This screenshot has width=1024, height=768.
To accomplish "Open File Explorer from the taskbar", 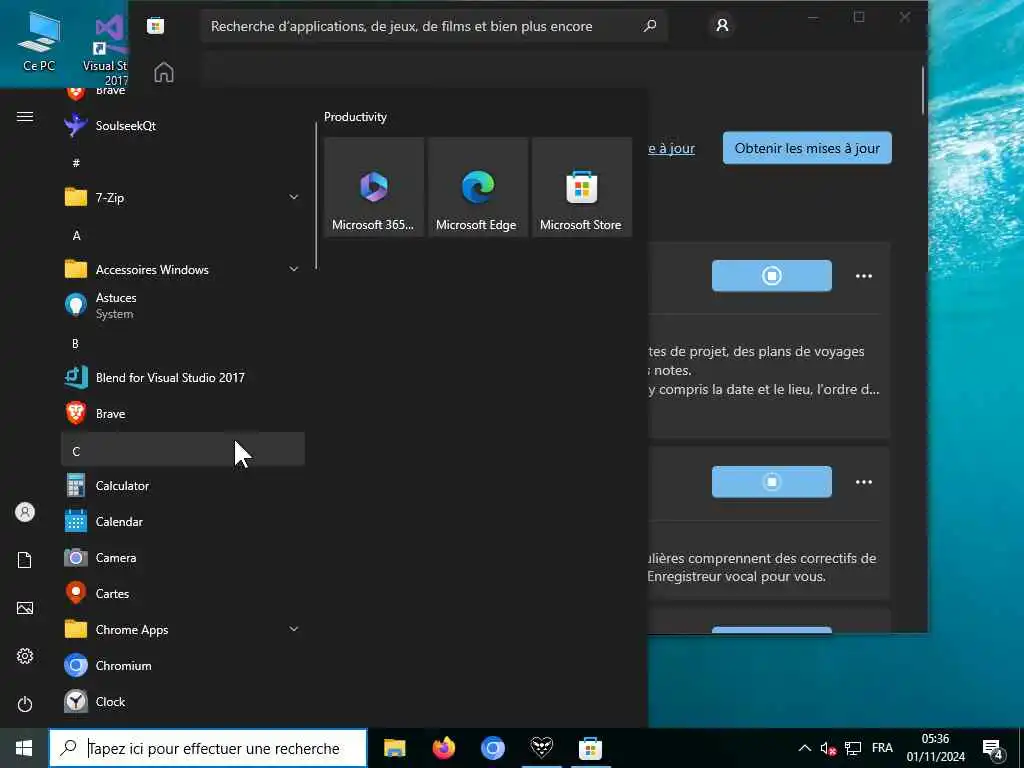I will click(x=394, y=748).
